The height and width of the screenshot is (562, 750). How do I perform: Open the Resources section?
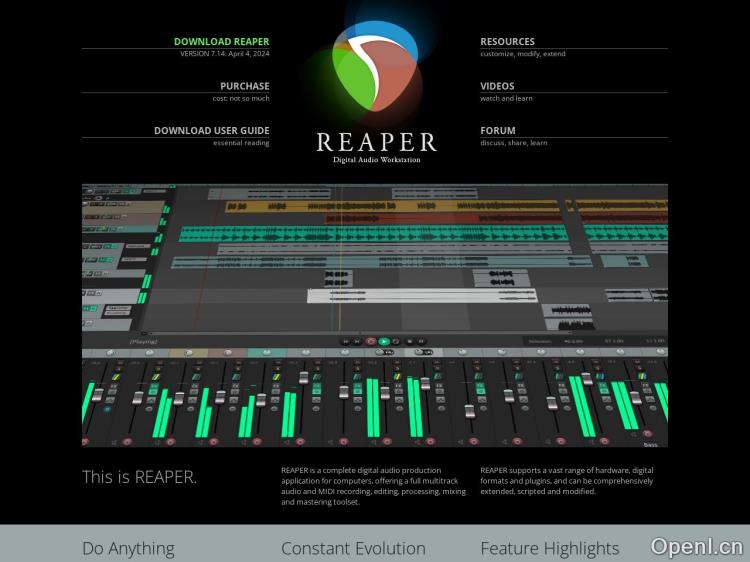tap(507, 42)
